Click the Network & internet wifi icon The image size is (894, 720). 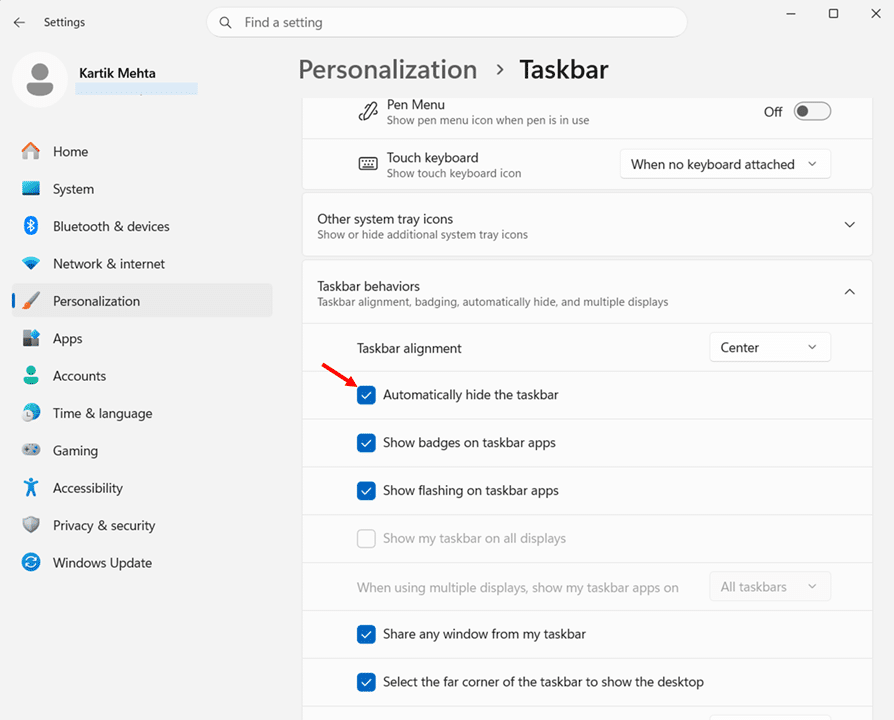pos(31,264)
